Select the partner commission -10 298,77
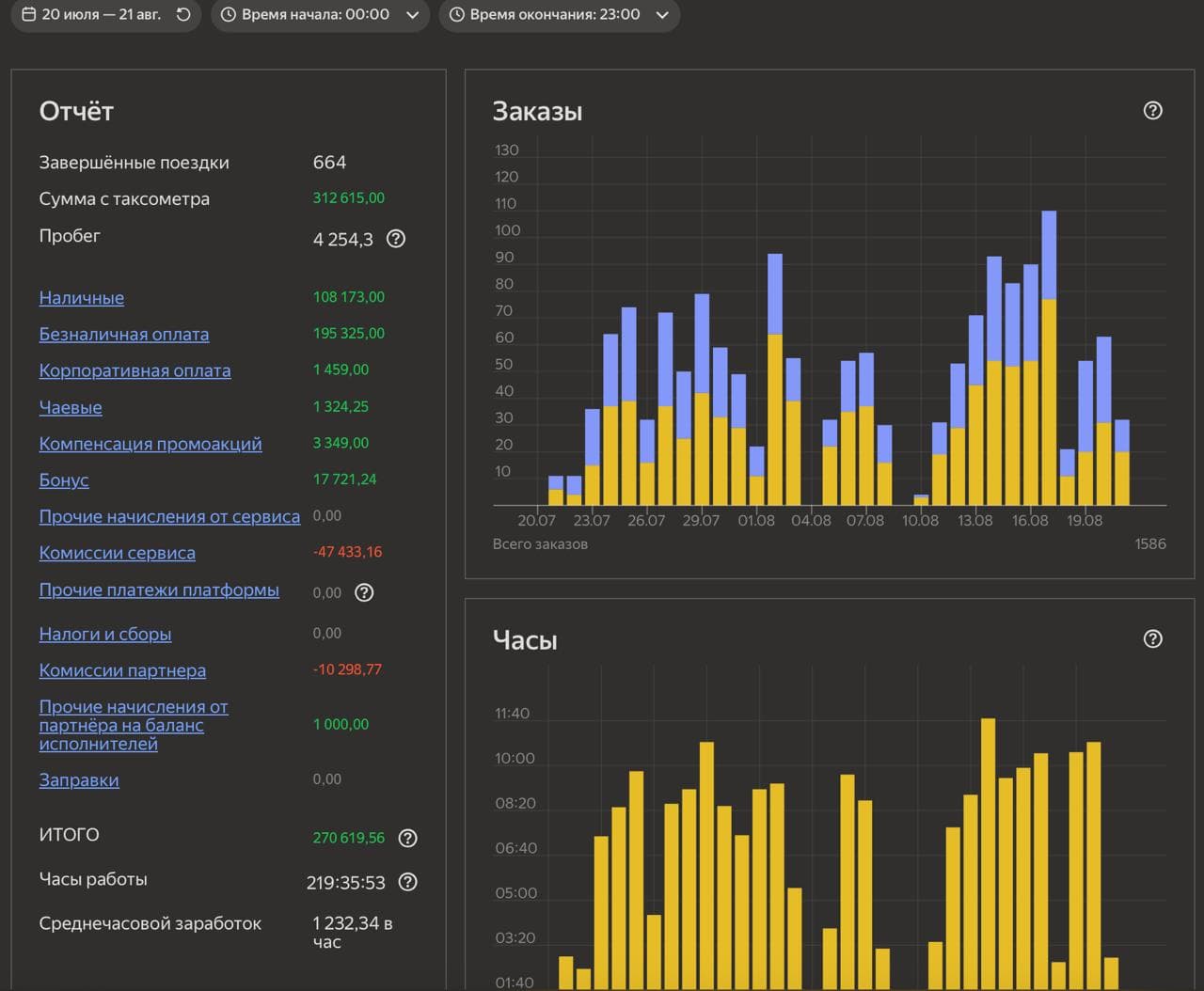 pyautogui.click(x=347, y=670)
